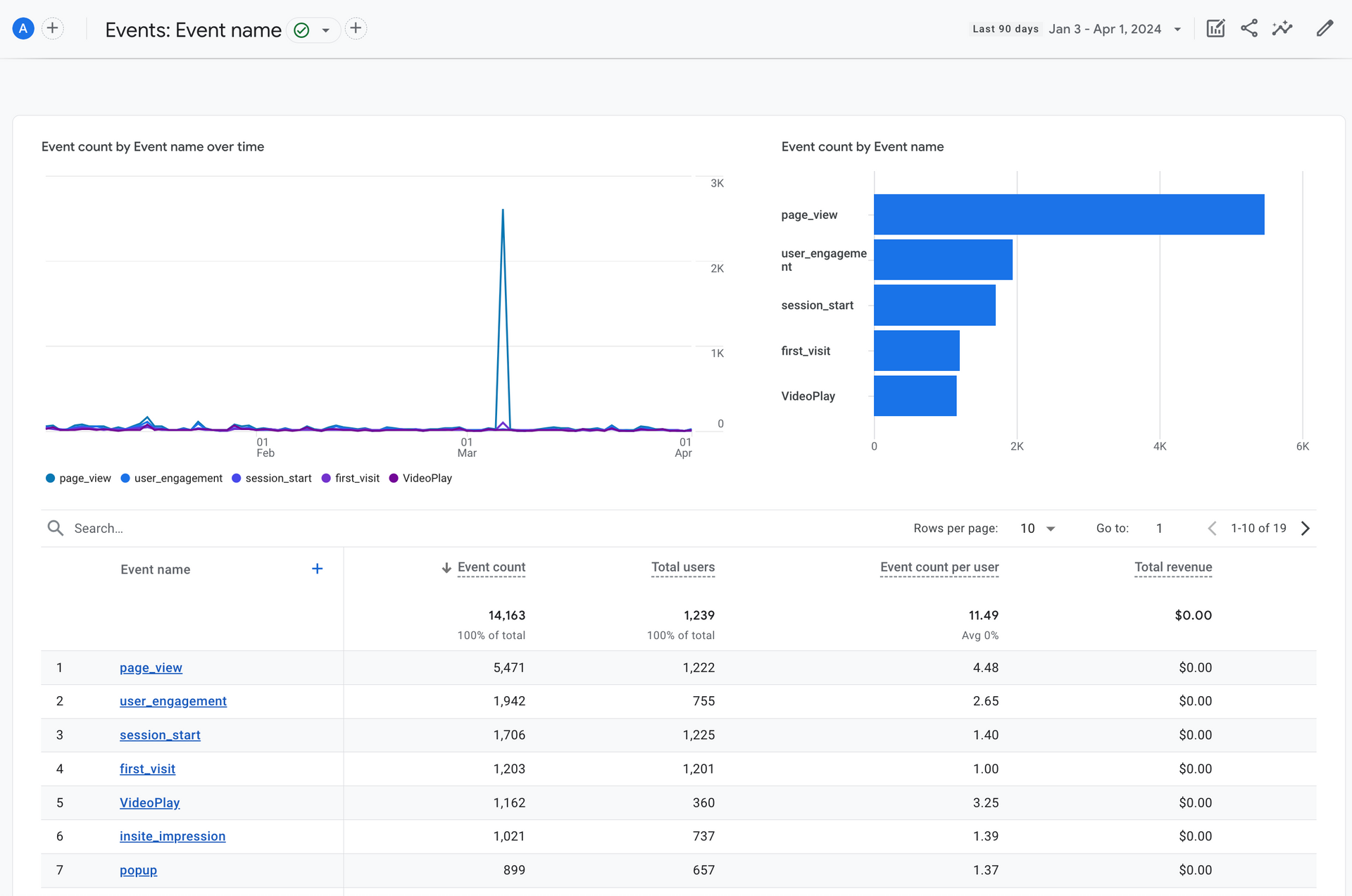Open the insights sparkle icon
Screen dimensions: 1352x896
[x=1283, y=28]
